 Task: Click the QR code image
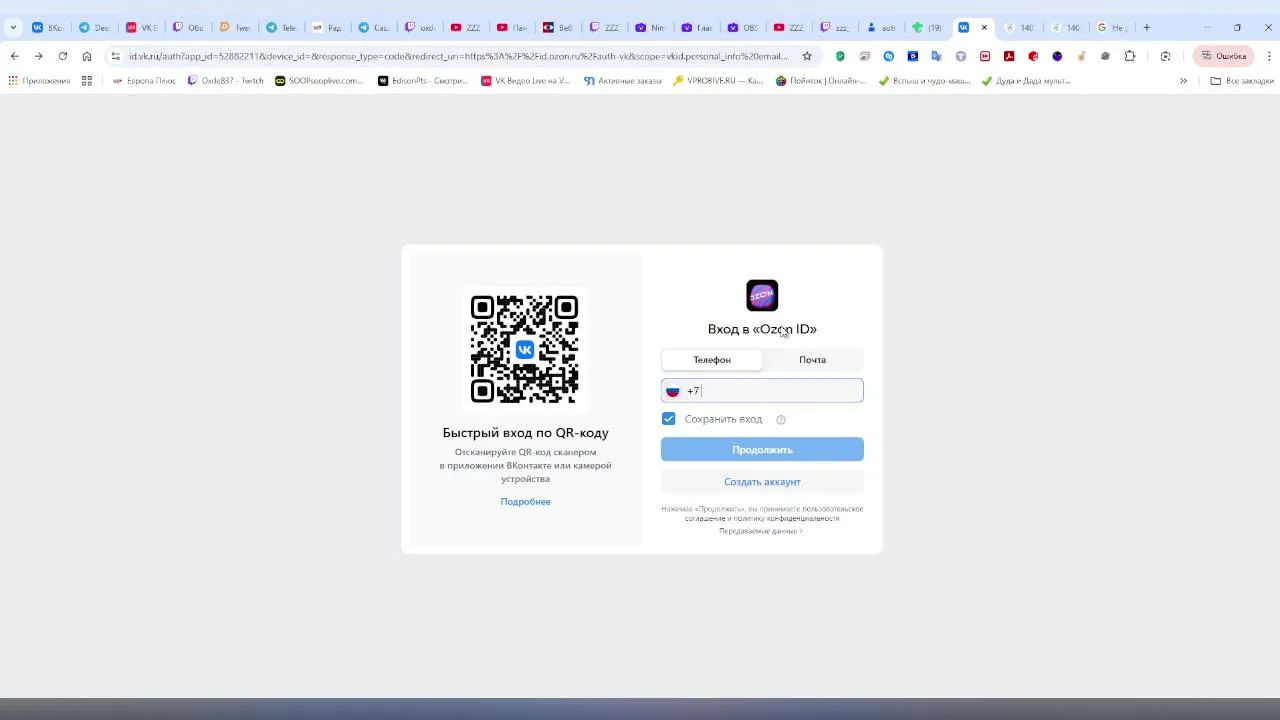pyautogui.click(x=525, y=349)
